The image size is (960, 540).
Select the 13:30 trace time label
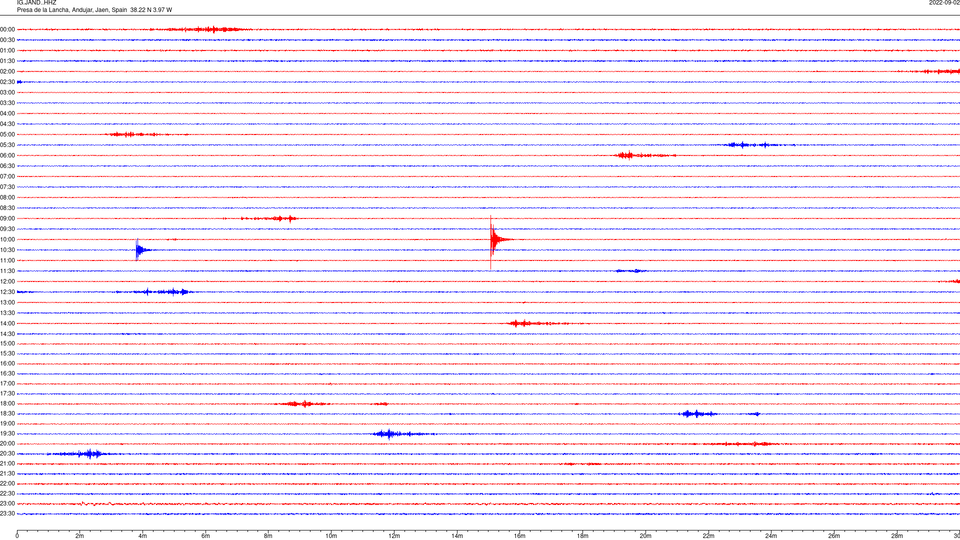pyautogui.click(x=7, y=313)
